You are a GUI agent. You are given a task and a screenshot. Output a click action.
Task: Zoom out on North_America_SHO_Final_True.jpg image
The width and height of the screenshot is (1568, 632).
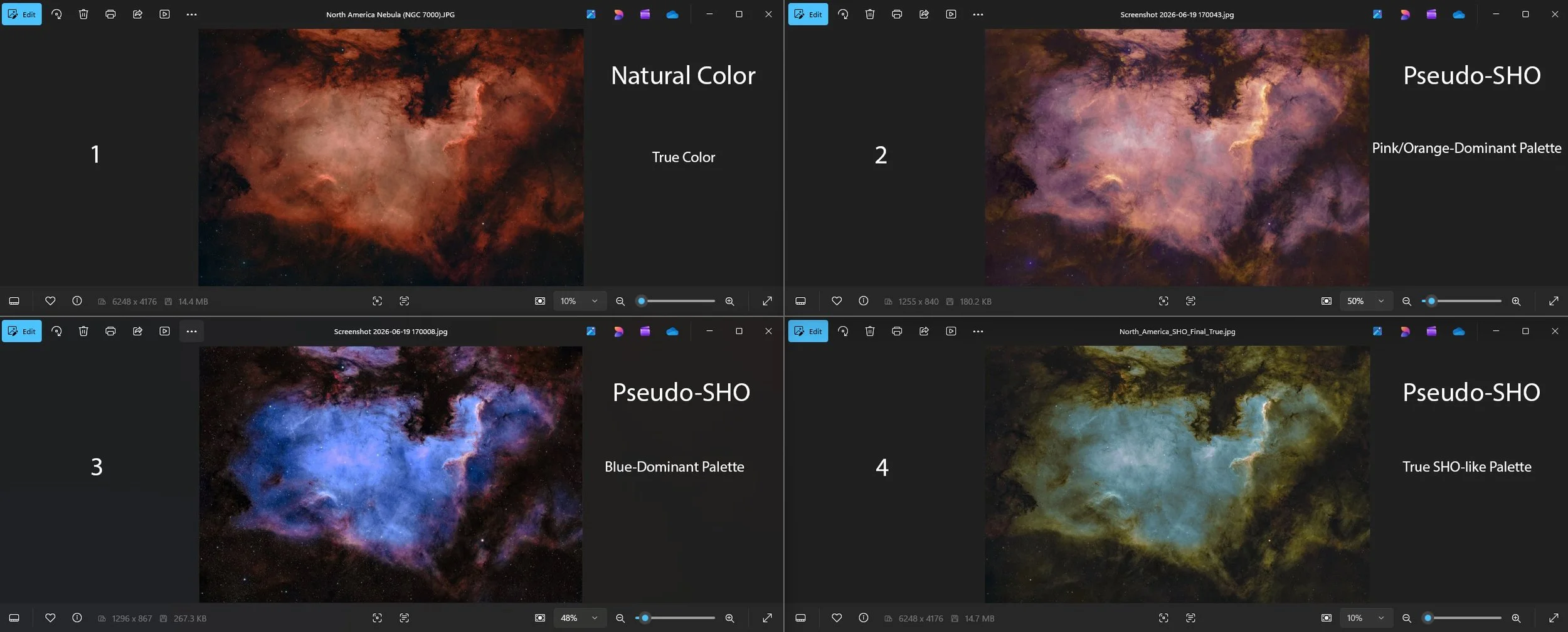[1407, 618]
